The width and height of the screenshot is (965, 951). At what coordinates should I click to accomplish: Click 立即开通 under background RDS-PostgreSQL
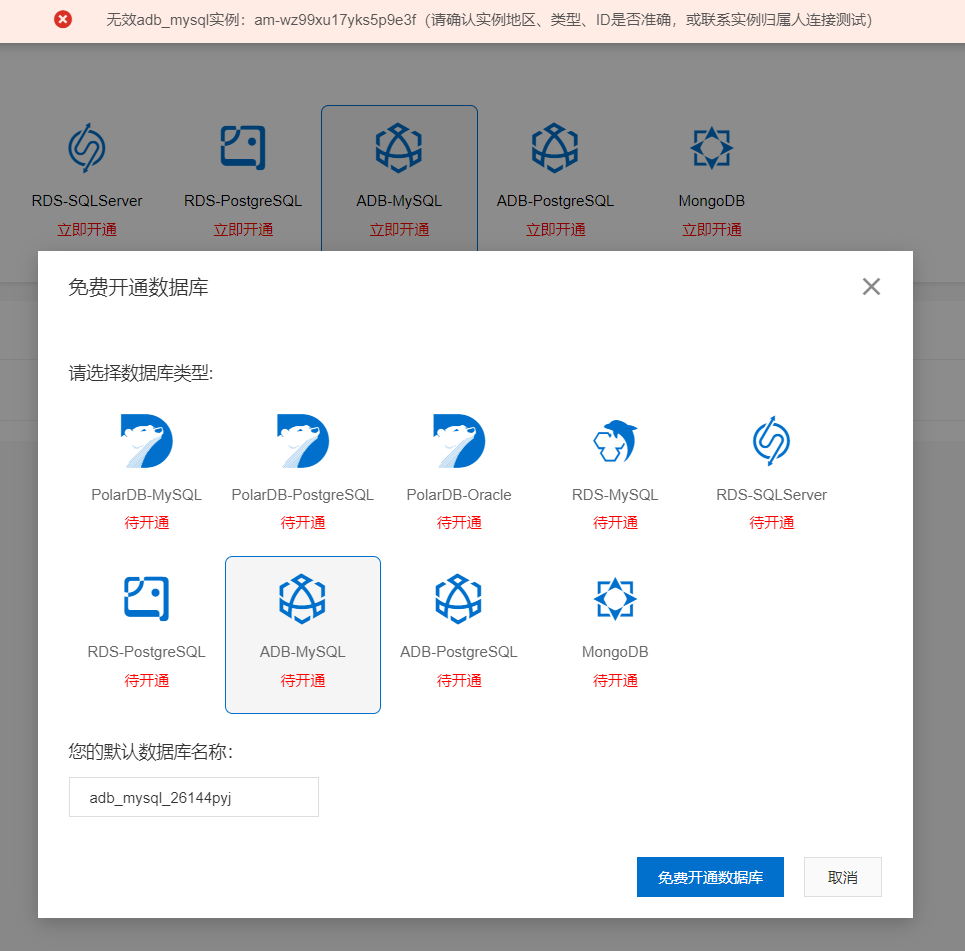(x=243, y=230)
